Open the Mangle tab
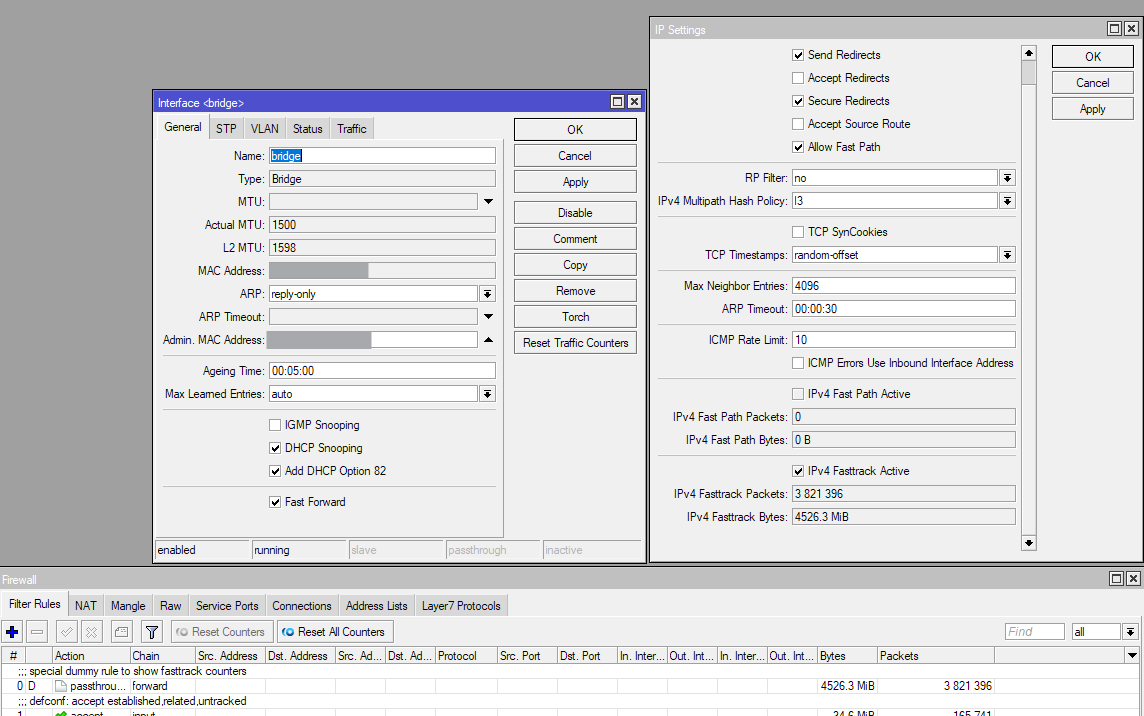The image size is (1144, 716). [x=128, y=606]
